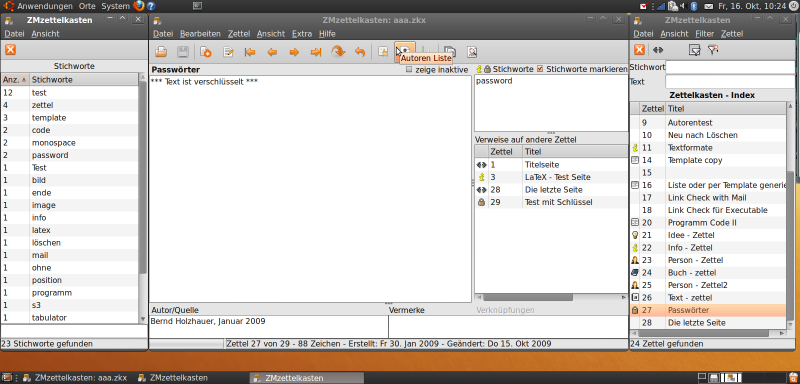Click the toolbar icon left of Autoren Liste
This screenshot has height=384, width=800.
(x=383, y=52)
